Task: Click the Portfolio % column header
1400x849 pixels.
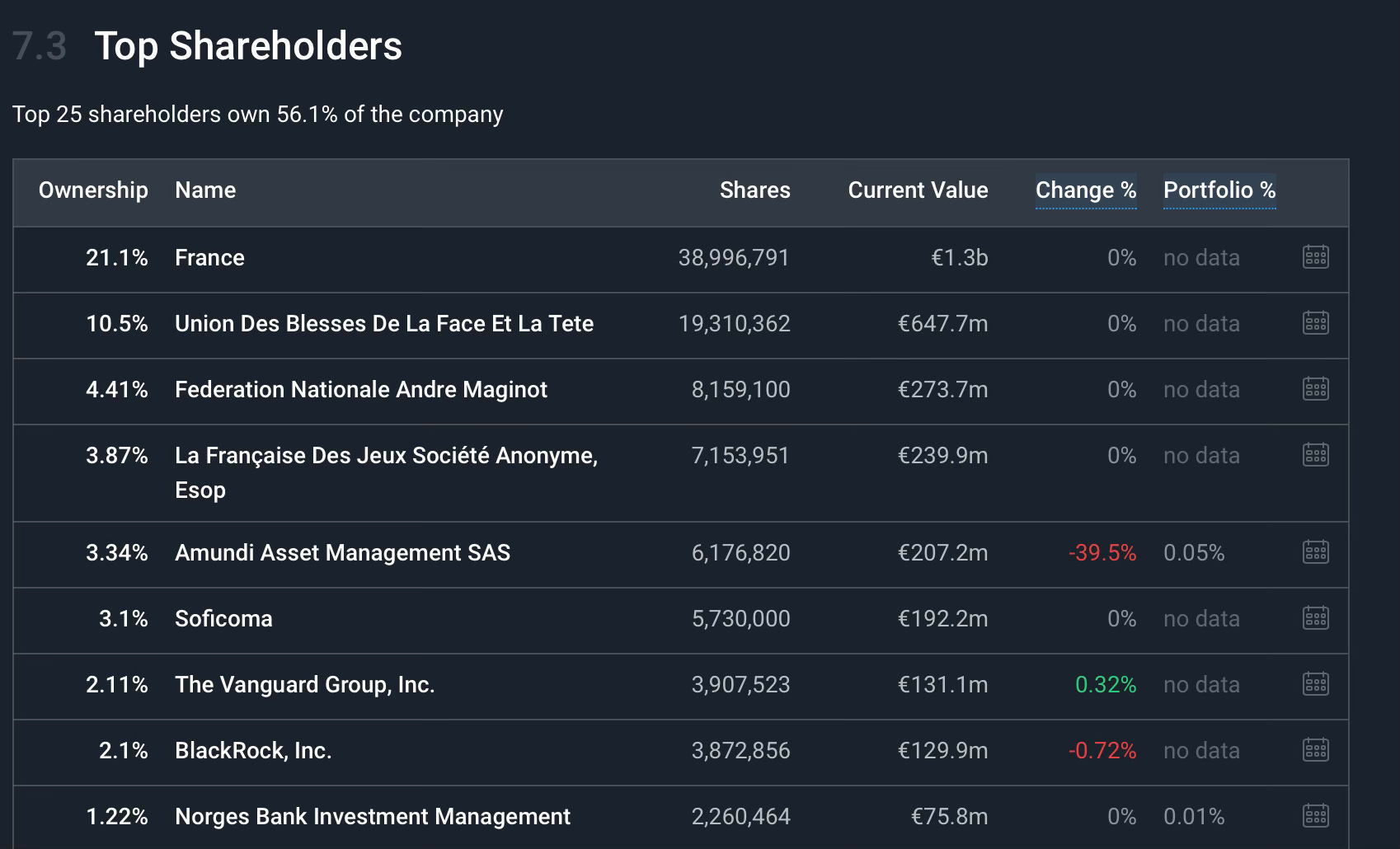Action: (1219, 190)
